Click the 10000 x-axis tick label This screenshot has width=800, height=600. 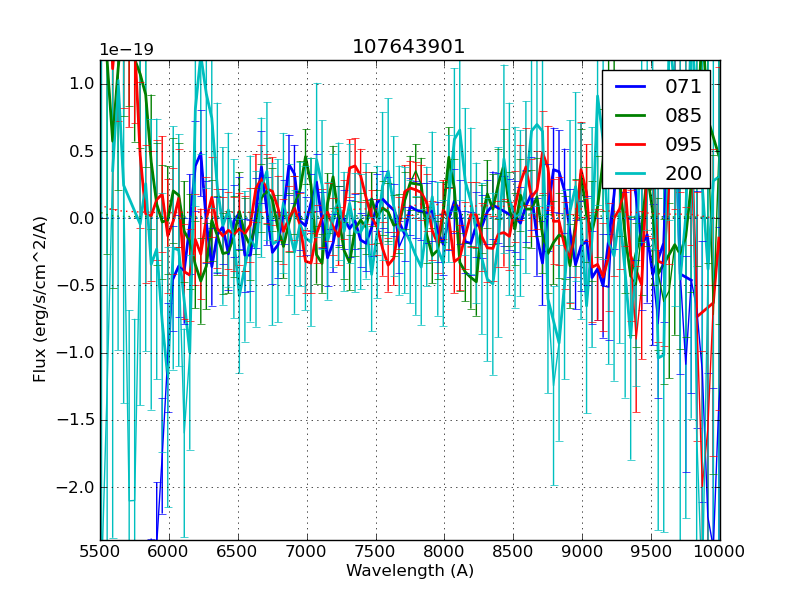[719, 551]
